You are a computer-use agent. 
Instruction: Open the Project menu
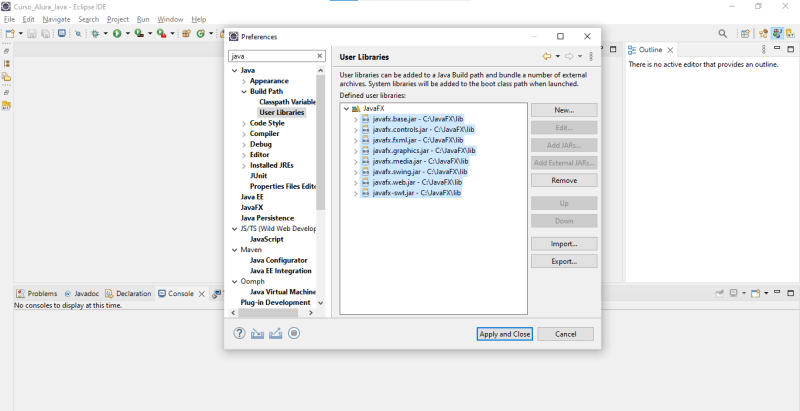click(118, 19)
